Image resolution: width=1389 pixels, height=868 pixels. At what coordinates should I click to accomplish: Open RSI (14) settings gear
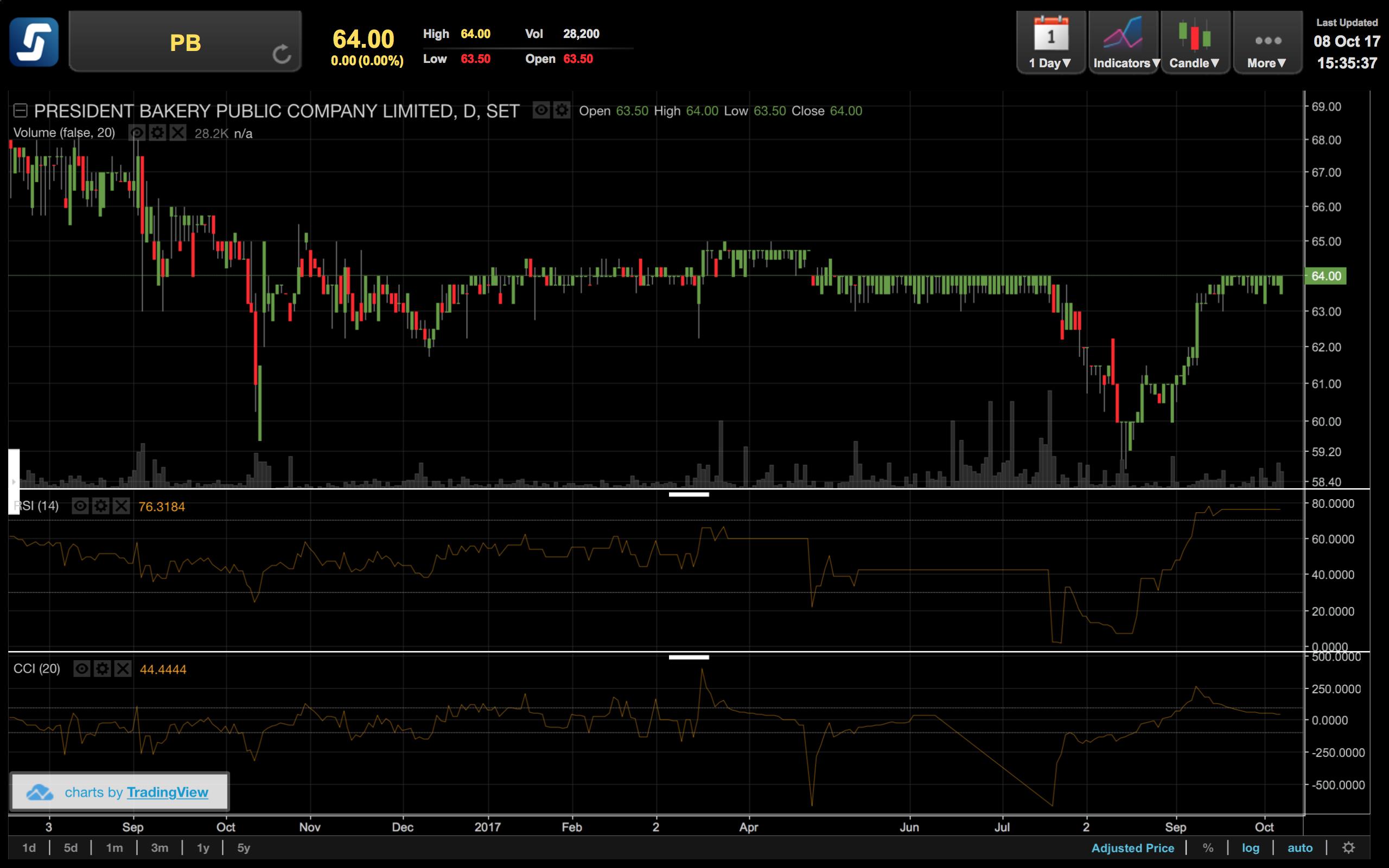[101, 506]
